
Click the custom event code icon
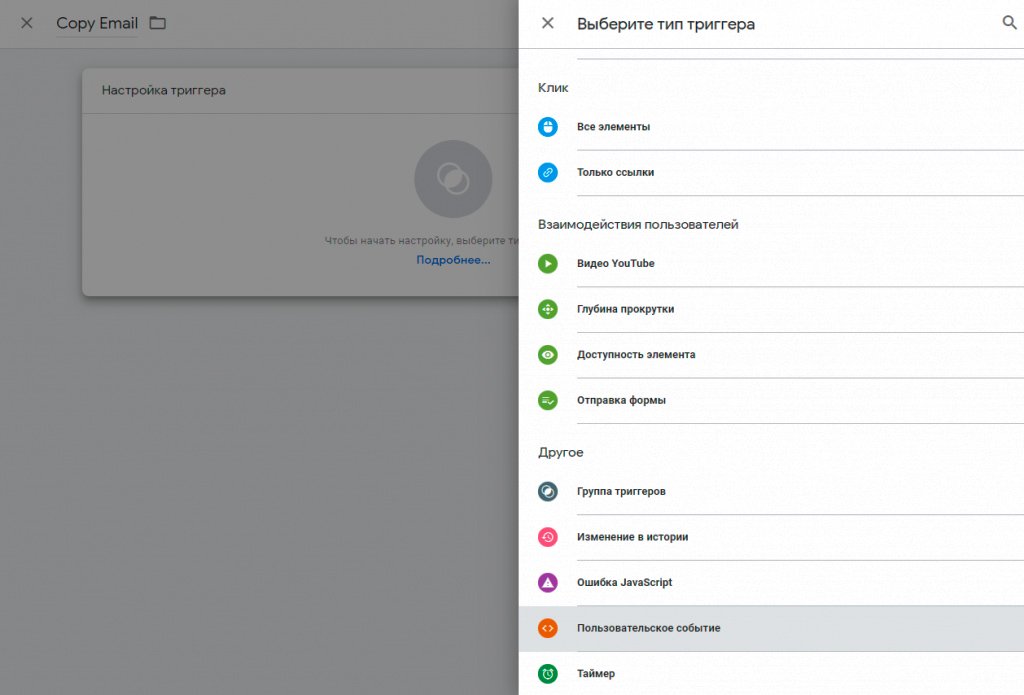[x=547, y=628]
